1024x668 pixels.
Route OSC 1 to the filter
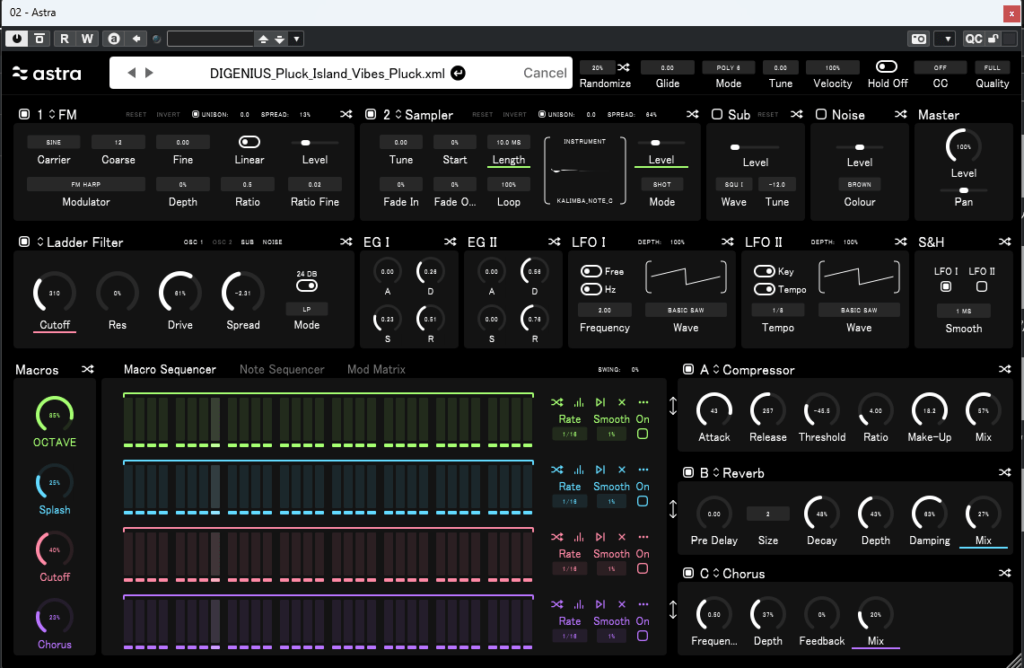point(193,242)
